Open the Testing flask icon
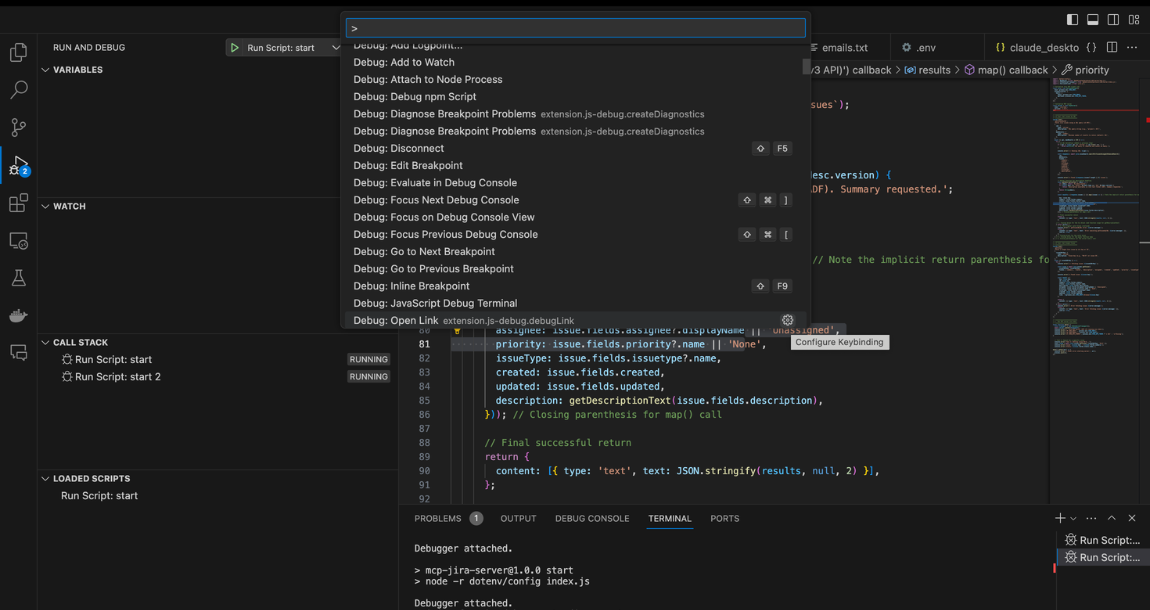Viewport: 1150px width, 610px height. click(x=18, y=278)
